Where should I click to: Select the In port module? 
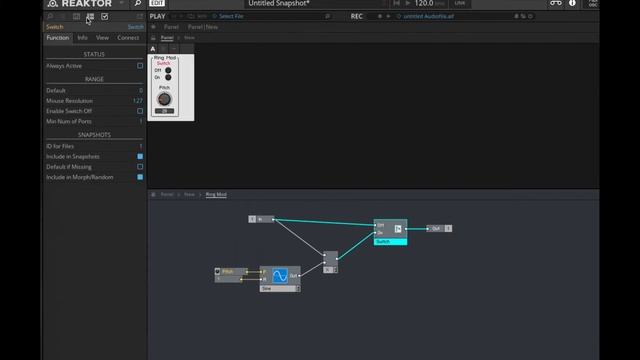pos(261,219)
